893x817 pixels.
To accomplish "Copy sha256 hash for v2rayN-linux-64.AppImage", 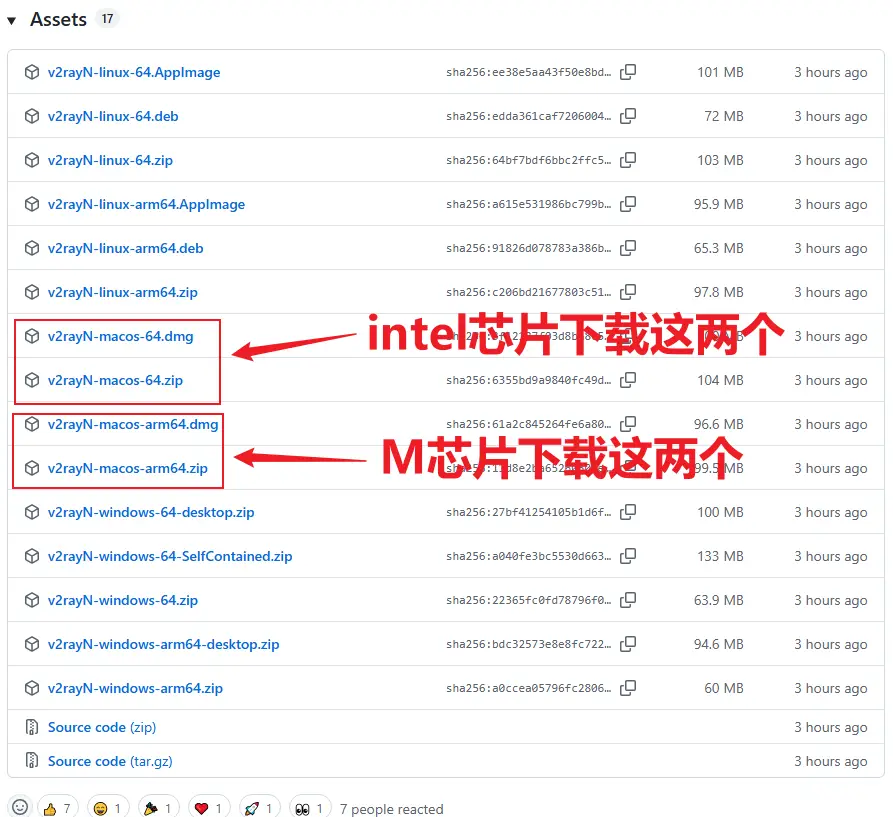I will pos(628,72).
